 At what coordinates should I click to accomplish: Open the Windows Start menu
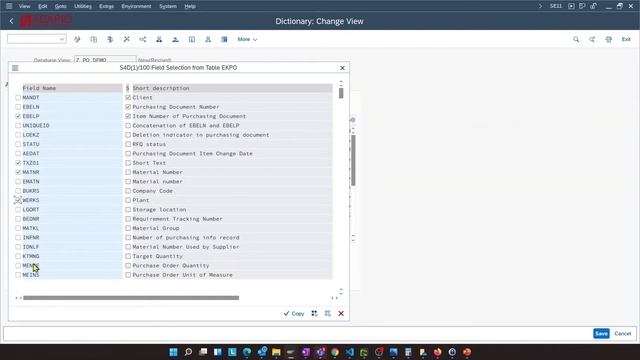tap(173, 352)
